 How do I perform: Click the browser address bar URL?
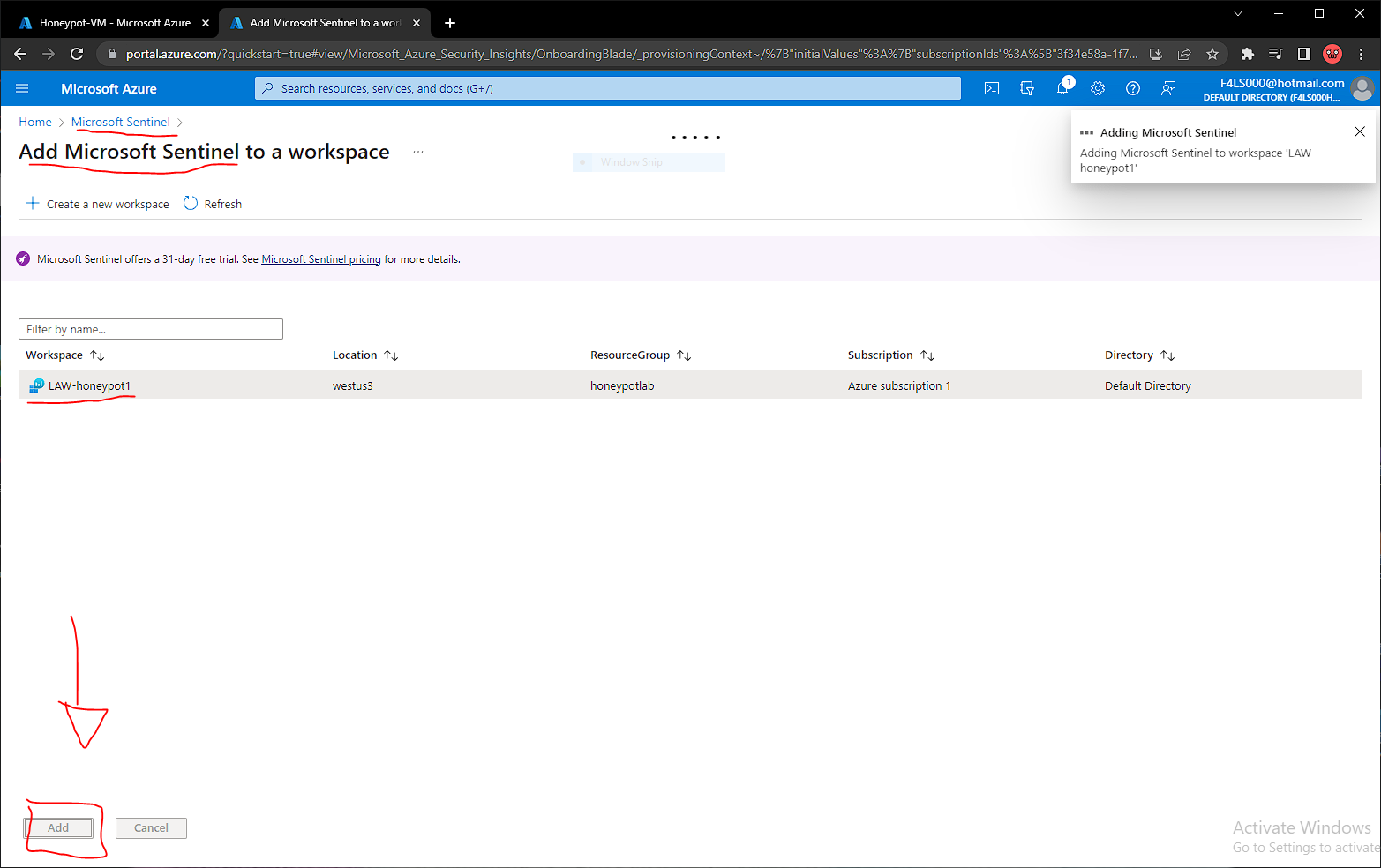tap(631, 54)
